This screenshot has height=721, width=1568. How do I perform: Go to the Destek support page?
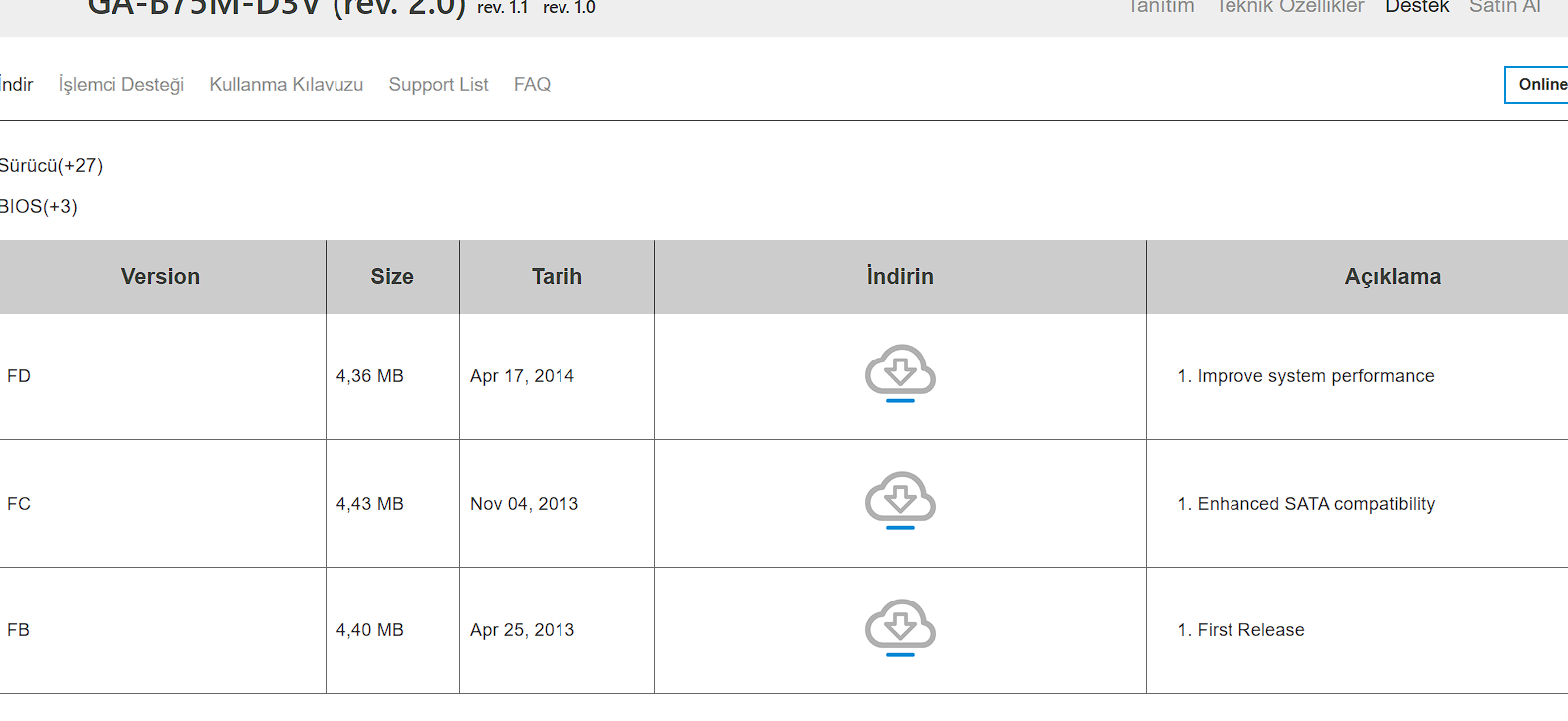(1417, 7)
